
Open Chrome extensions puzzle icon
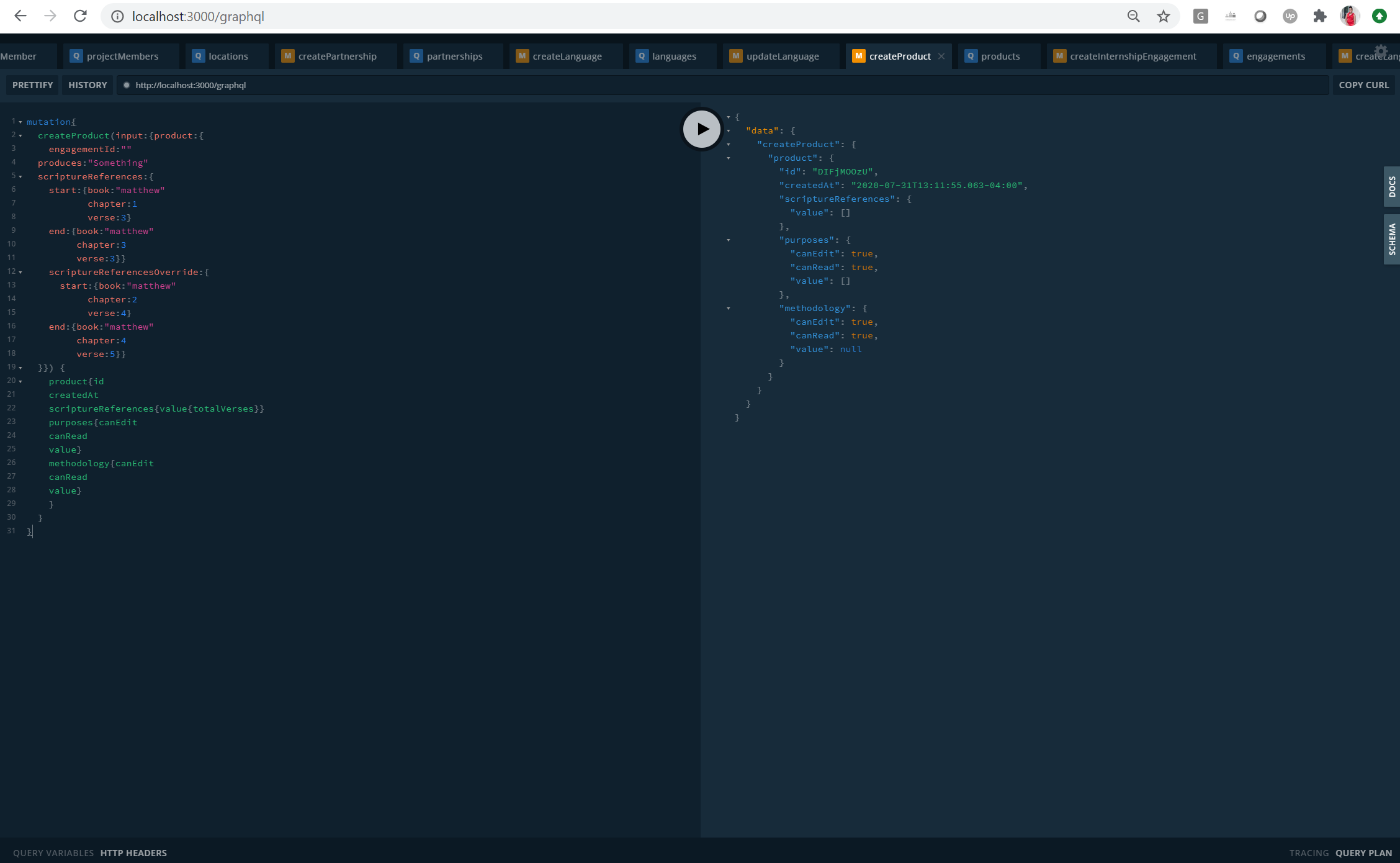1320,17
